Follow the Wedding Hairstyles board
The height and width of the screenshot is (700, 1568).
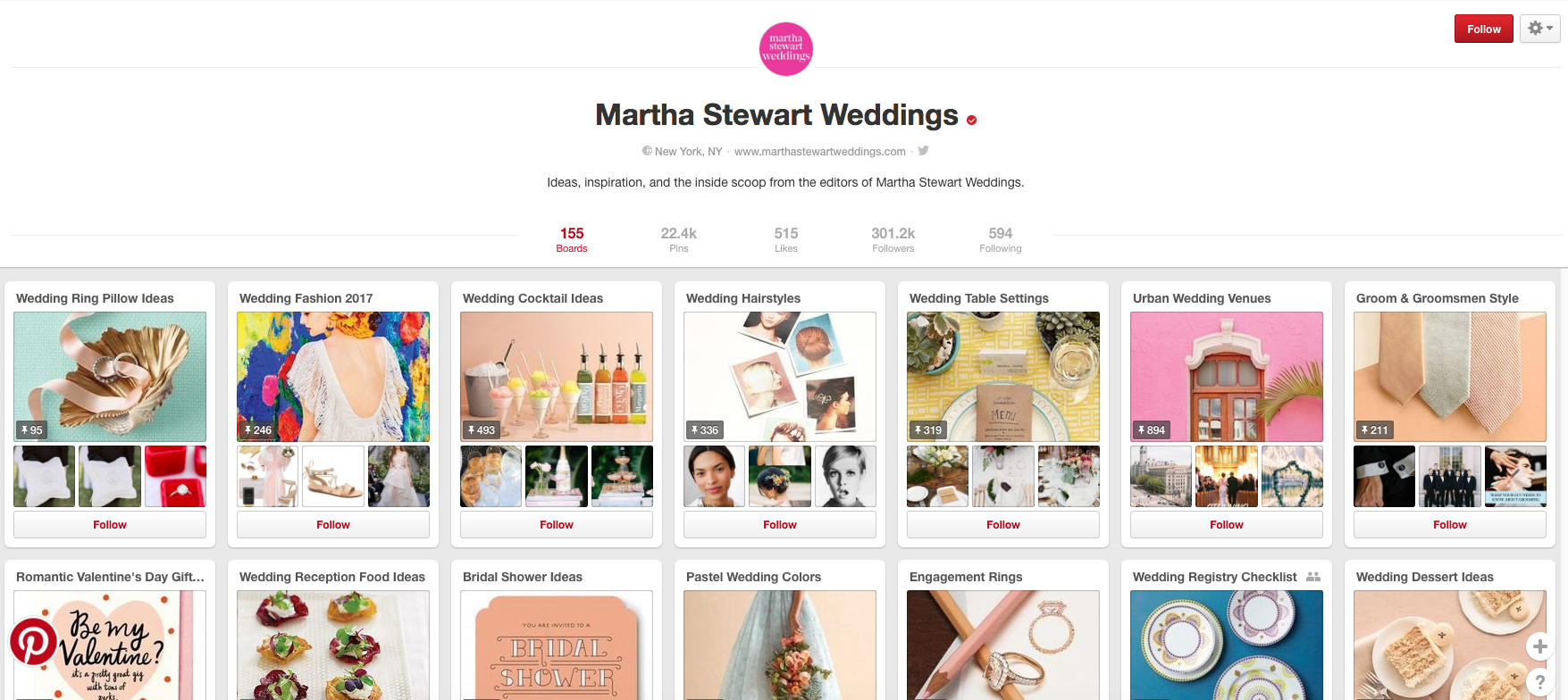(x=780, y=525)
